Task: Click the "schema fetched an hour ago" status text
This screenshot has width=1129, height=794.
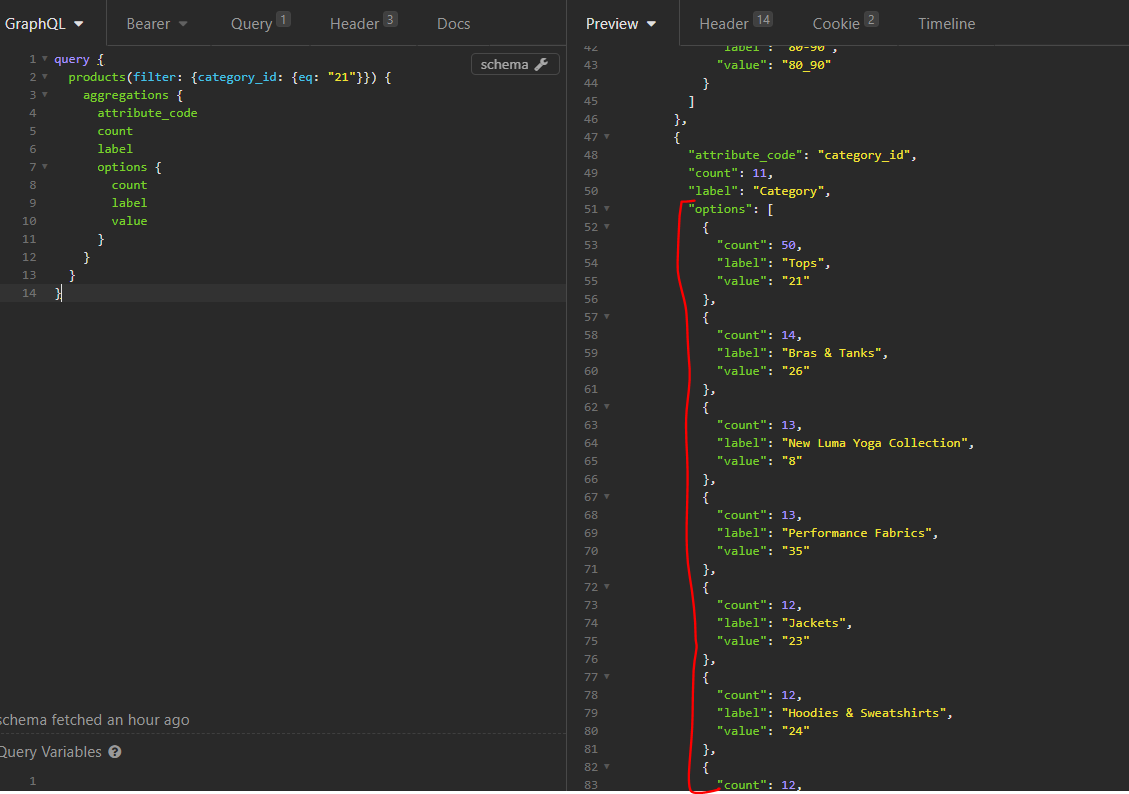Action: 94,720
